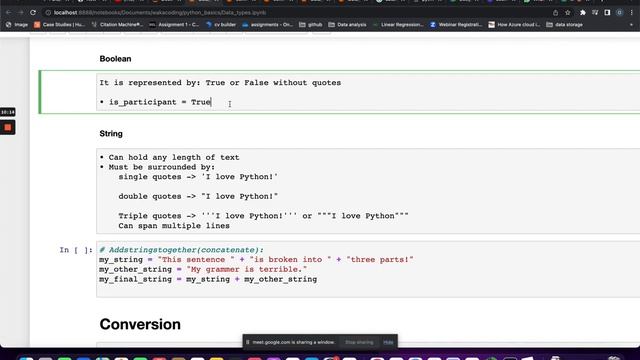Viewport: 640px width, 360px height.
Task: Open the Chrome profile avatar
Action: [x=620, y=13]
